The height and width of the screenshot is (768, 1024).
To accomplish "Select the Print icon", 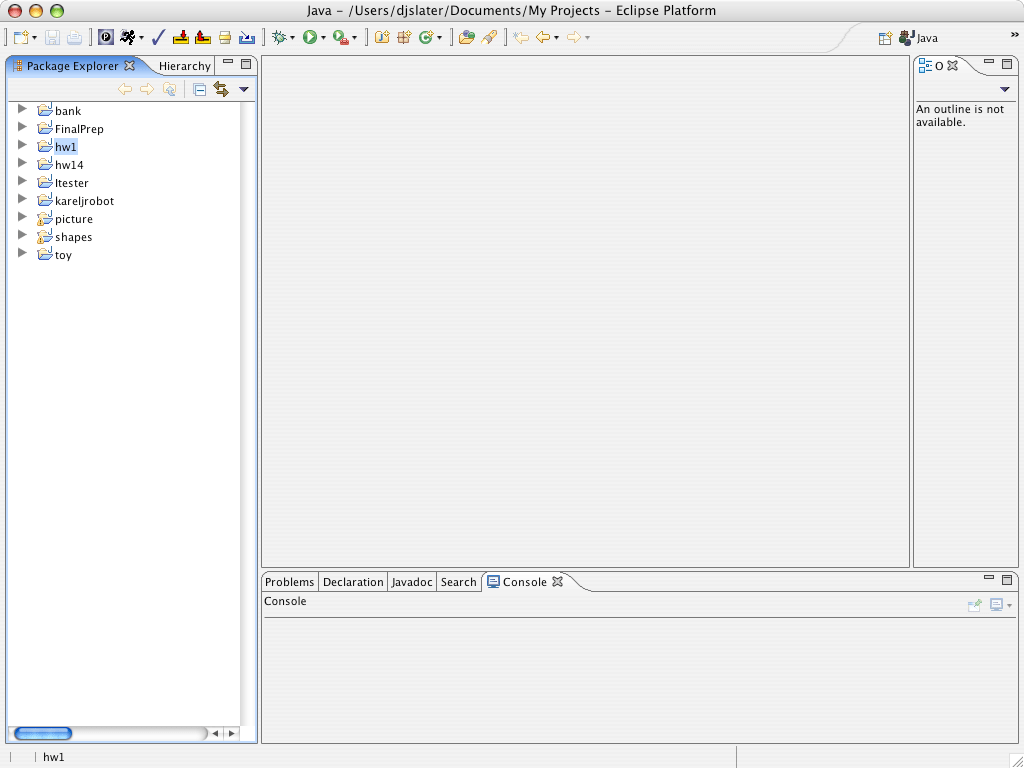I will (x=75, y=37).
